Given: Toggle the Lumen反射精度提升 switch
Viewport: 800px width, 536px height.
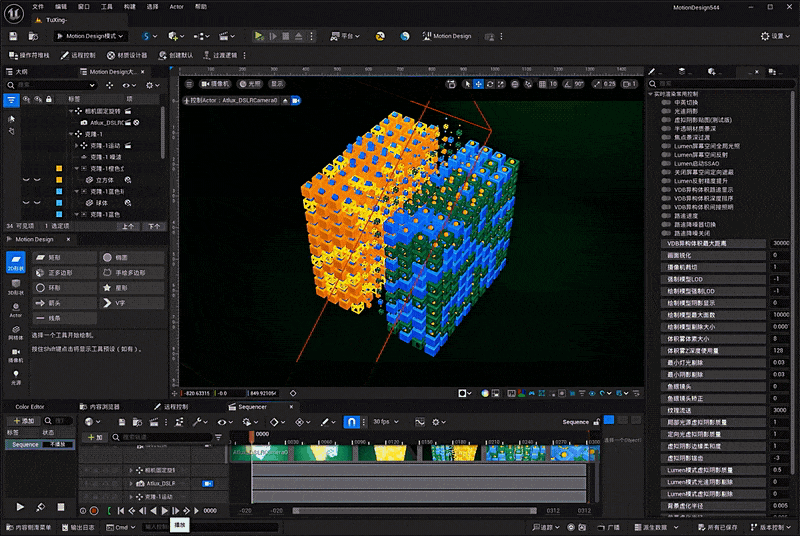Looking at the screenshot, I should point(666,181).
